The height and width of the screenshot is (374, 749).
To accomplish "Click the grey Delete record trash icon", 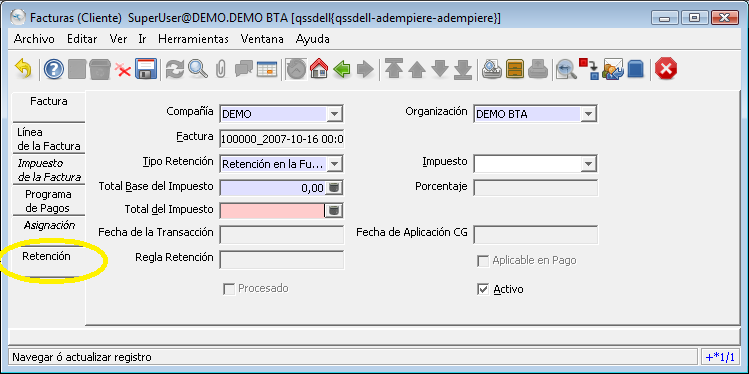I will [x=99, y=70].
